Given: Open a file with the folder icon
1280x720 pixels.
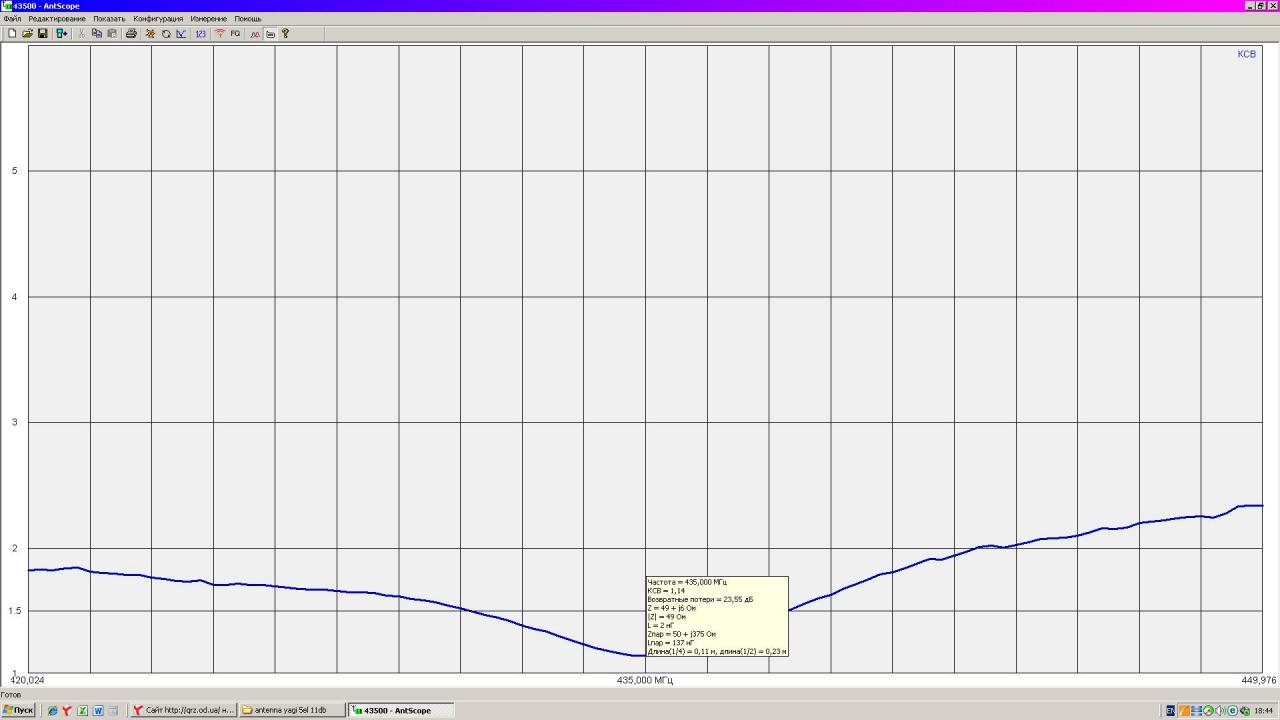Looking at the screenshot, I should point(27,33).
